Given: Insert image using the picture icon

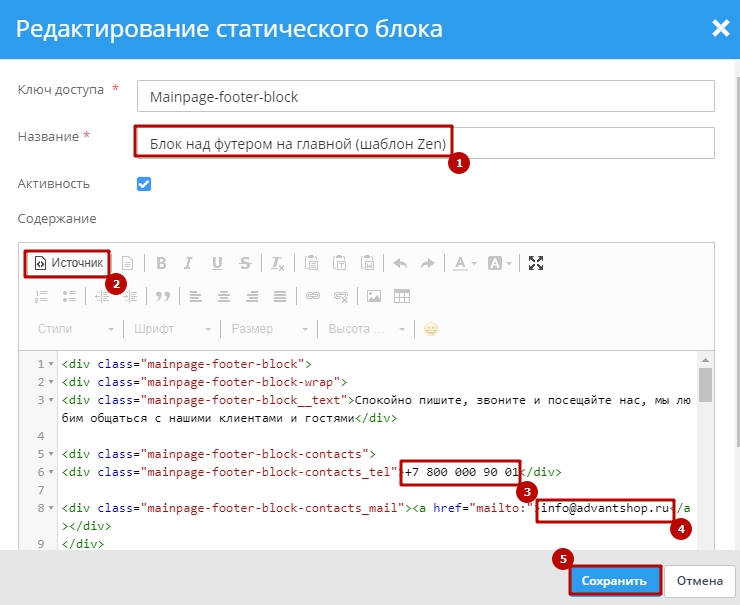Looking at the screenshot, I should [x=374, y=296].
